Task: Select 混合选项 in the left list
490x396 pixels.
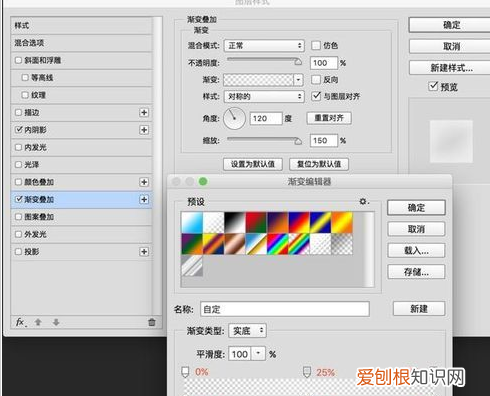Action: tap(82, 43)
